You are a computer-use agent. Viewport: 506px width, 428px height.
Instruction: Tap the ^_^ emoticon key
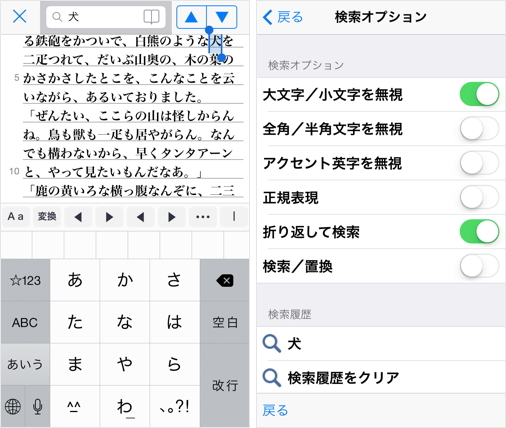(x=75, y=406)
